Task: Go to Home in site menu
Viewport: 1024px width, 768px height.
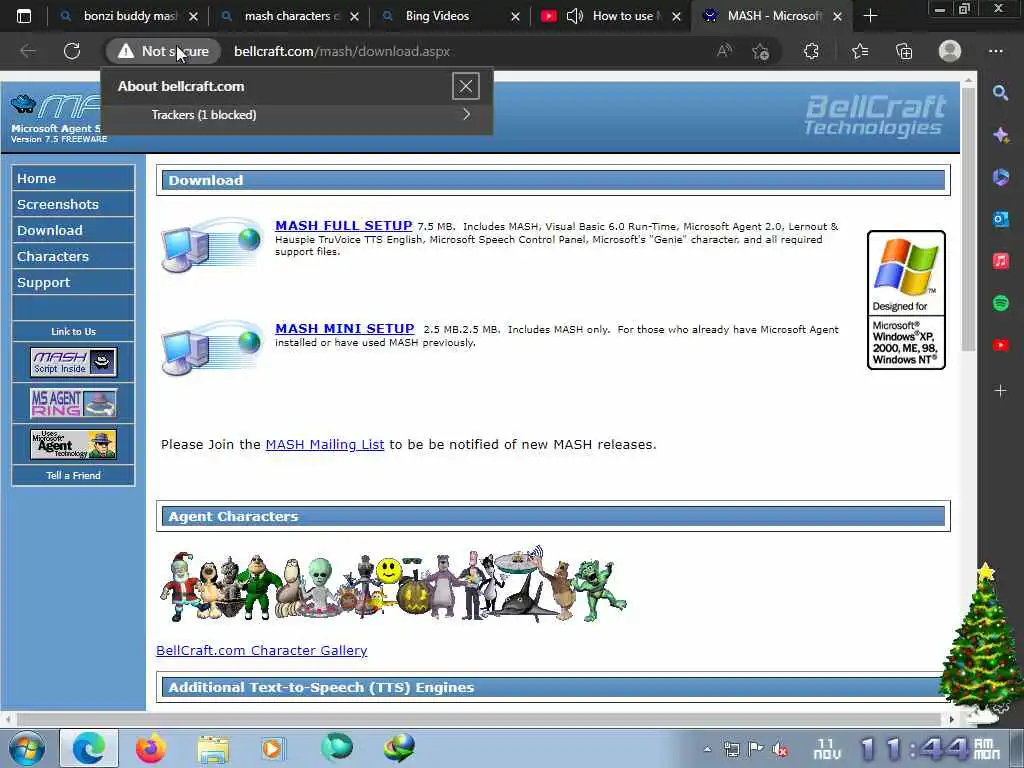Action: tap(73, 178)
